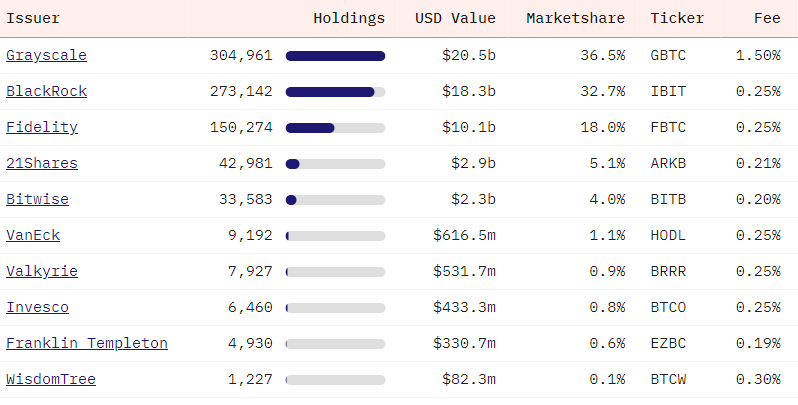
Task: Select the Issuer column header
Action: tap(33, 18)
